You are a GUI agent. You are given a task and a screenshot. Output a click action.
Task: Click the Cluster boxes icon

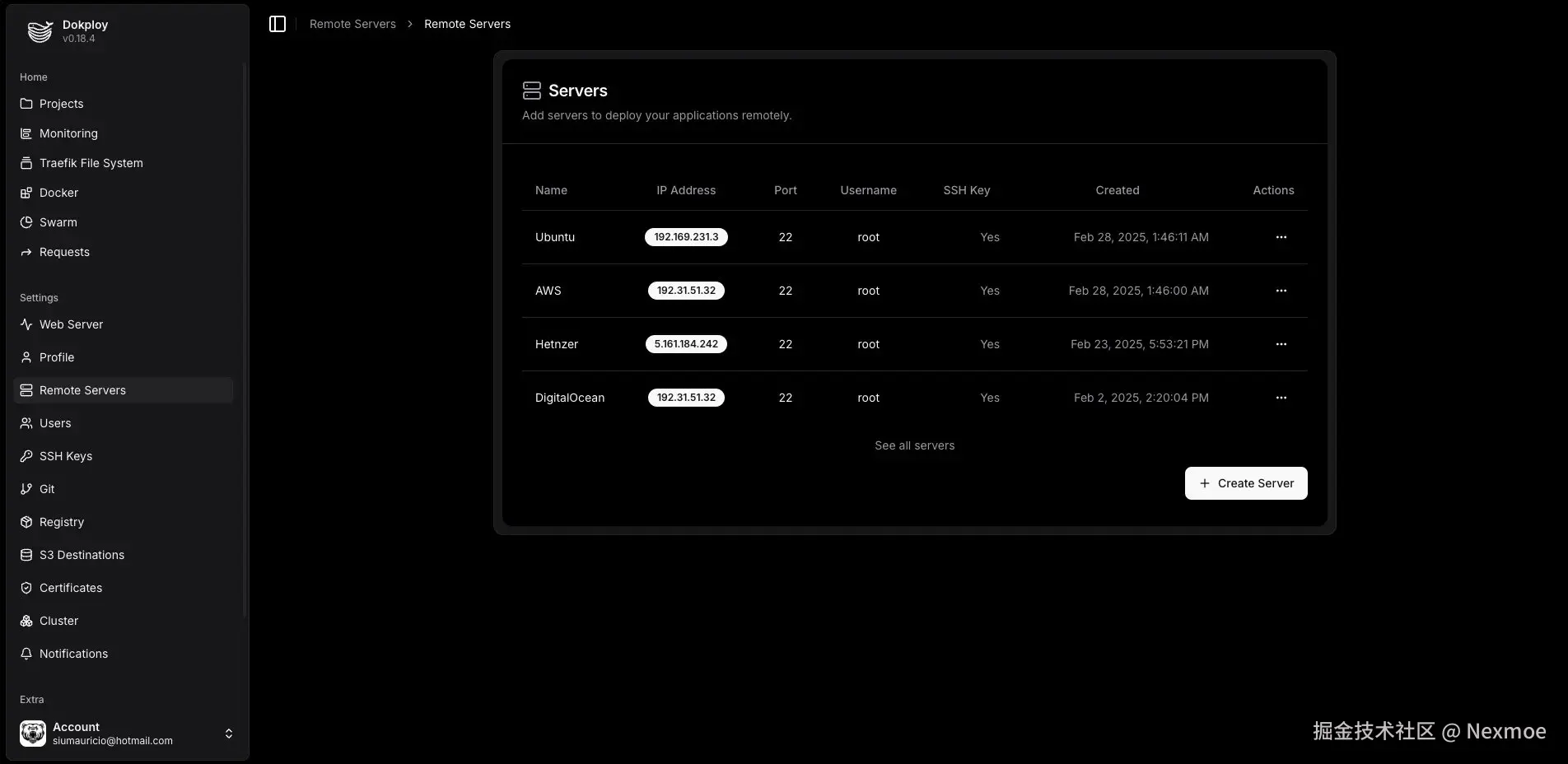coord(26,621)
